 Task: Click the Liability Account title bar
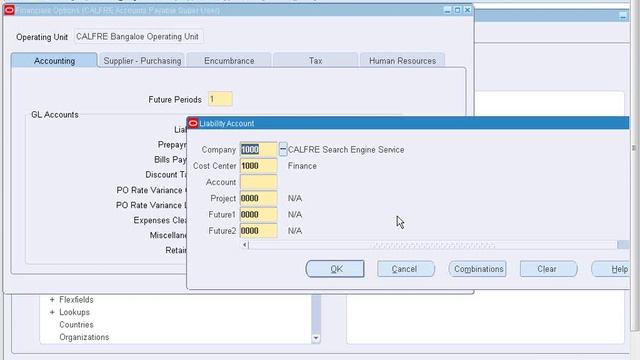(408, 123)
